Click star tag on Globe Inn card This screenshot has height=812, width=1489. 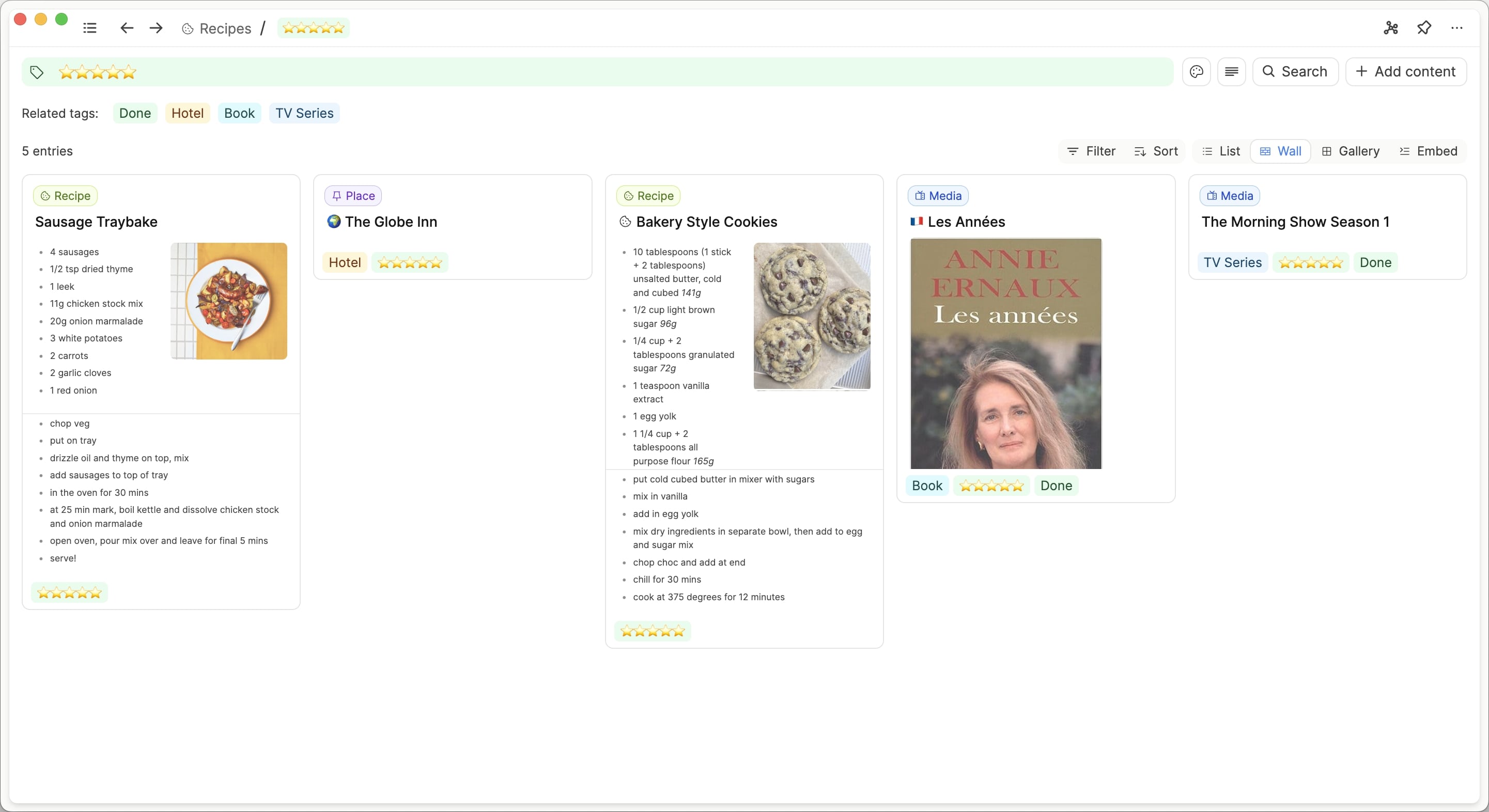click(410, 262)
